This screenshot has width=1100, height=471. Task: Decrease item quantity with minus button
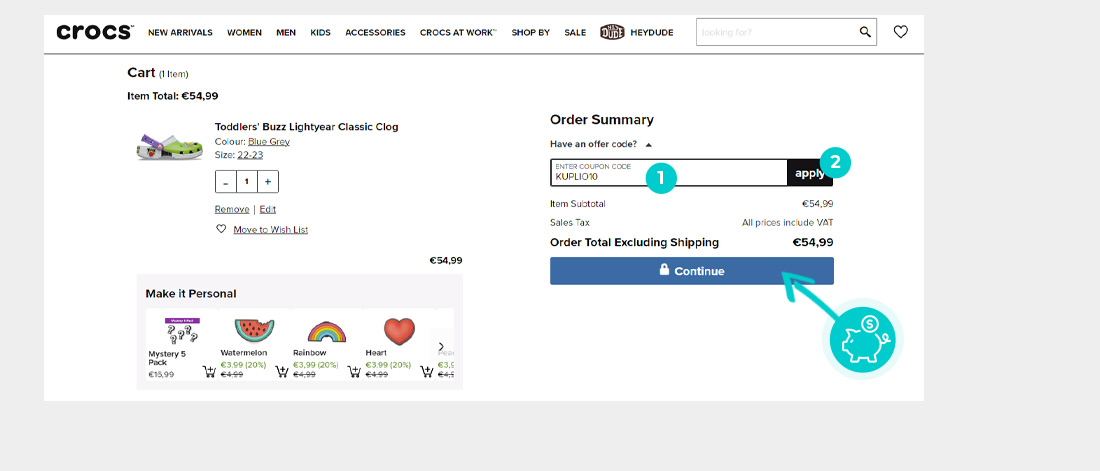coord(225,182)
